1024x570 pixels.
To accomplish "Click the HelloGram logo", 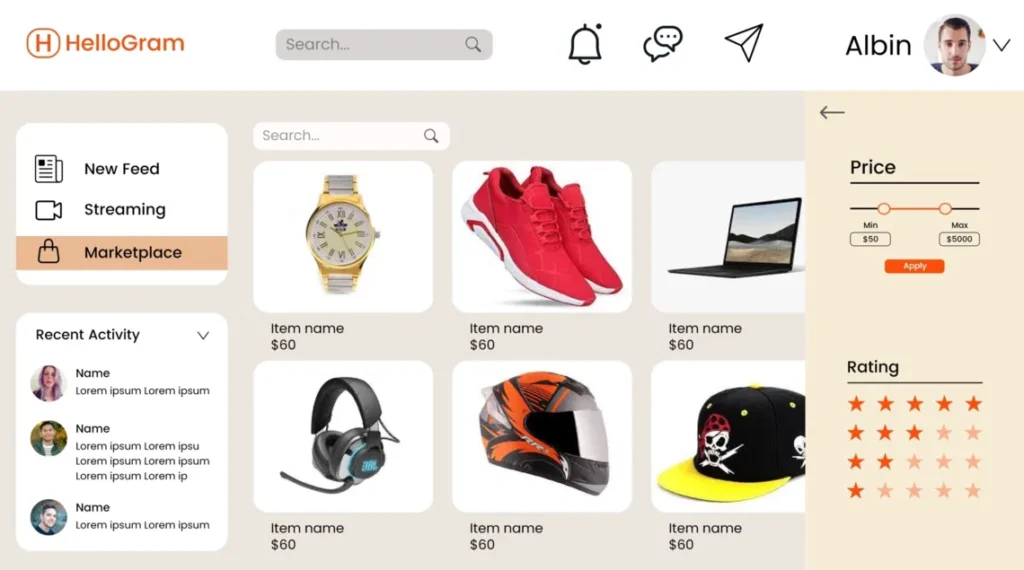I will click(x=106, y=43).
